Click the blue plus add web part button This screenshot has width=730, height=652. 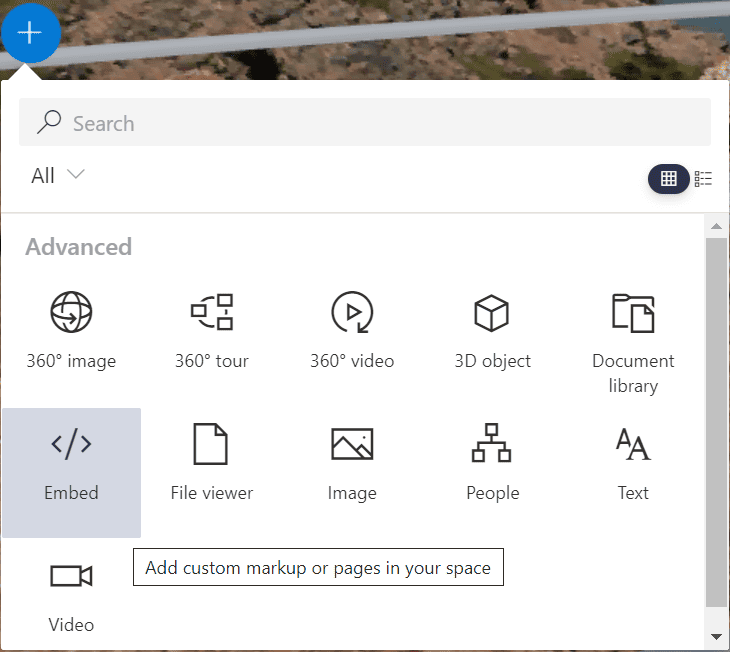pos(31,33)
